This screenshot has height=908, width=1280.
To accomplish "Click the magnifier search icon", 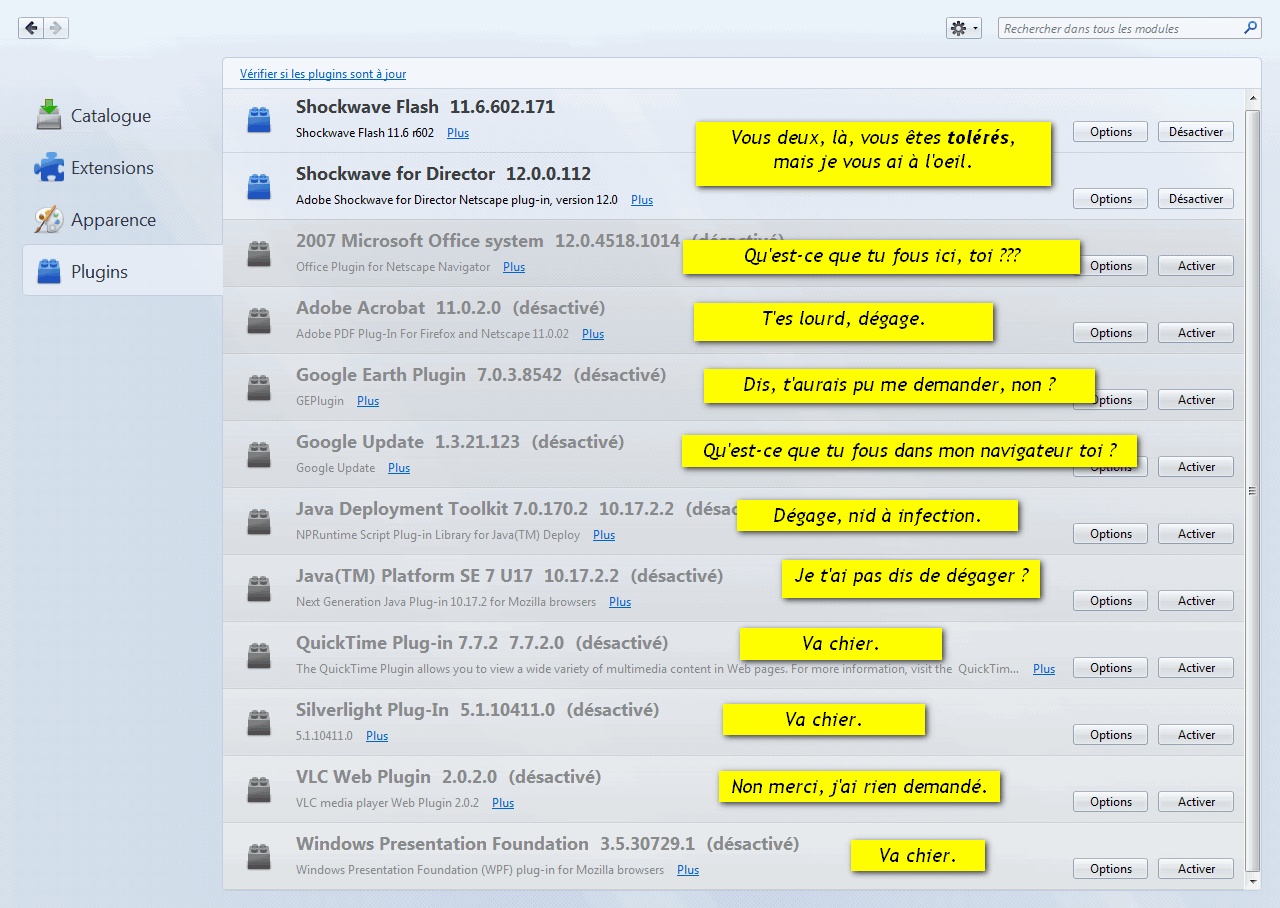I will (x=1251, y=28).
